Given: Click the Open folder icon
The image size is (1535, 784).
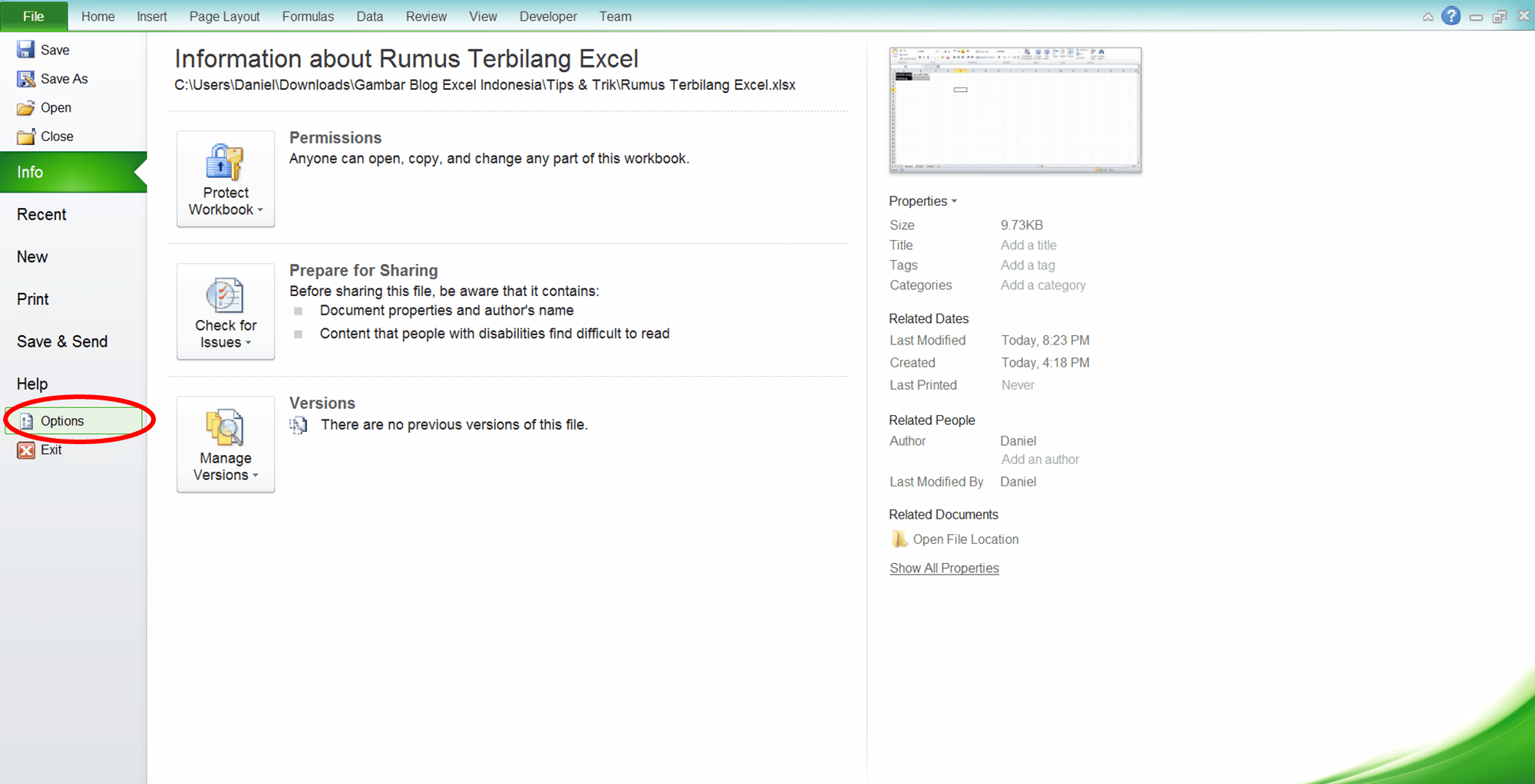Looking at the screenshot, I should [x=26, y=108].
